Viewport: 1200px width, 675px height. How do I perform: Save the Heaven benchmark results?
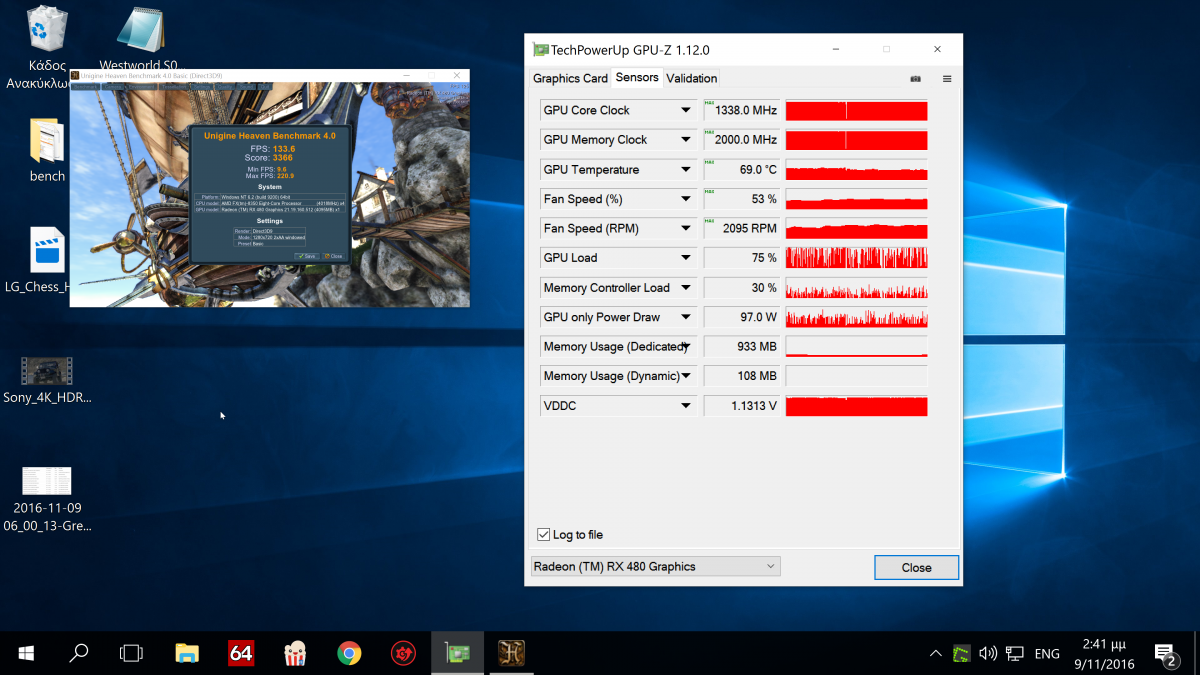(306, 256)
